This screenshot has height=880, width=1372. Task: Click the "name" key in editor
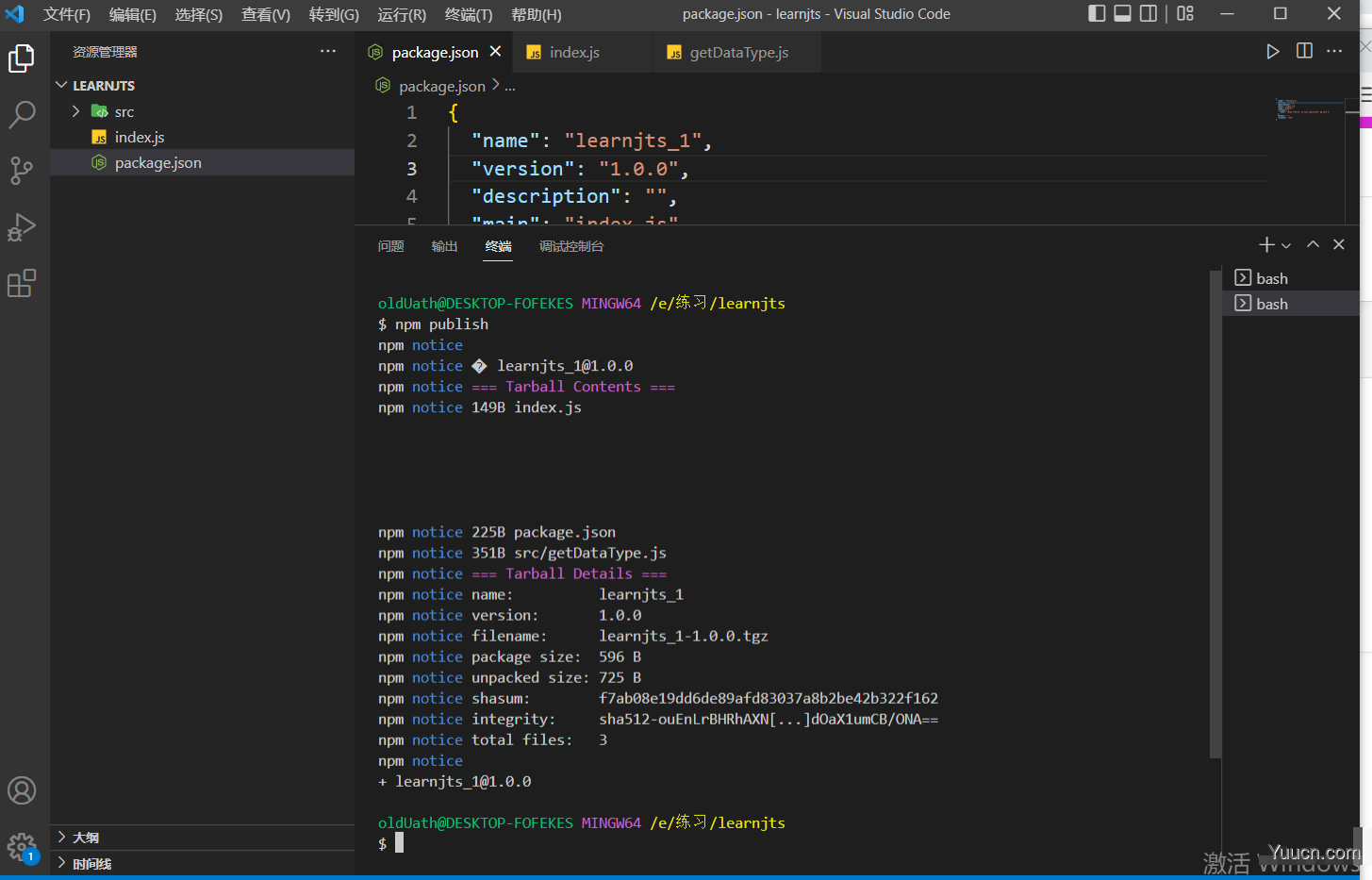504,141
